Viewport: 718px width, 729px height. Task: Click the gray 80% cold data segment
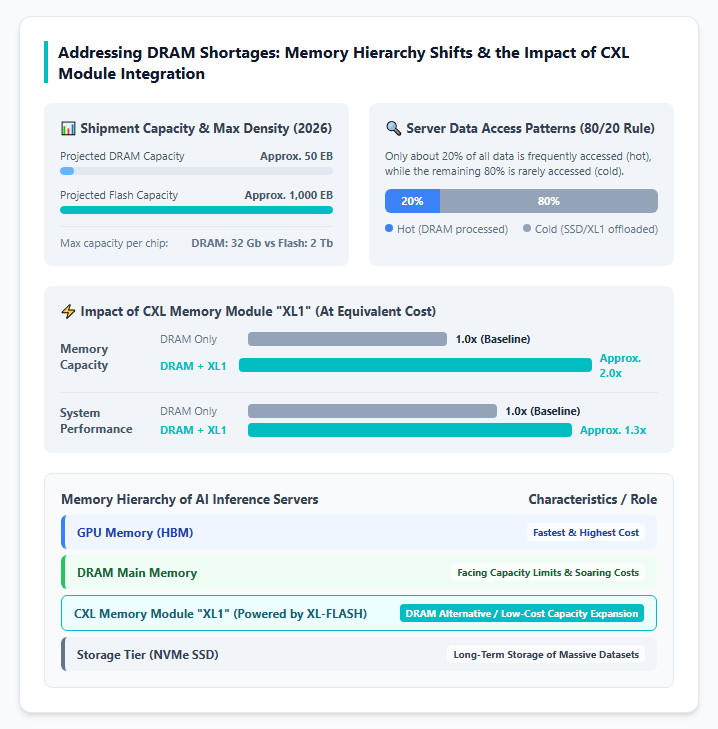coord(549,201)
